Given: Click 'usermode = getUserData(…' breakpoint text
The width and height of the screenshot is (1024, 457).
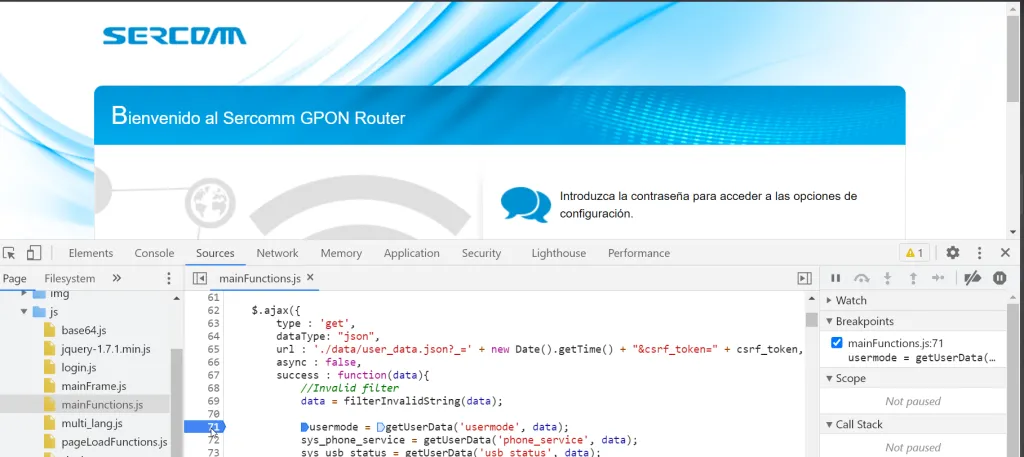Looking at the screenshot, I should 922,358.
